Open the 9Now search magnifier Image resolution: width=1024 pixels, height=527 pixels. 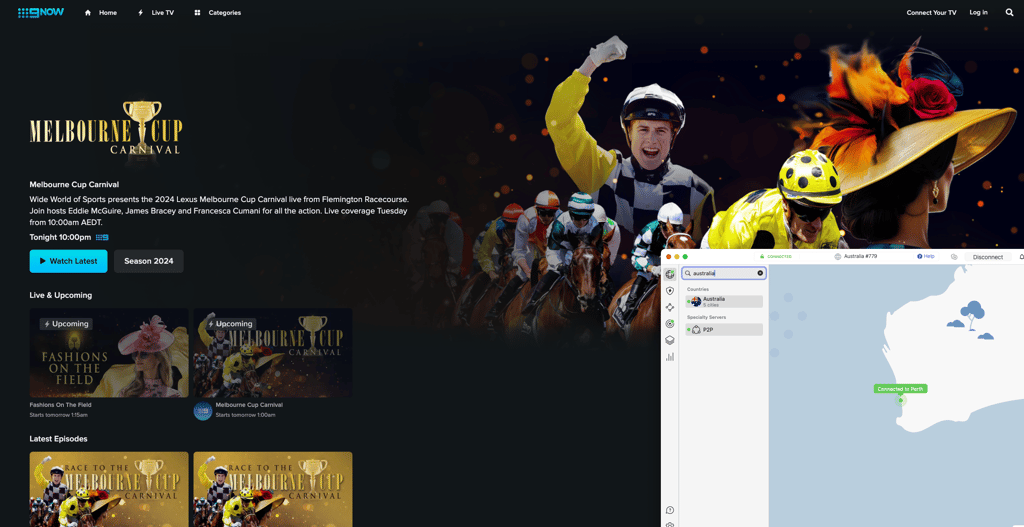1009,12
